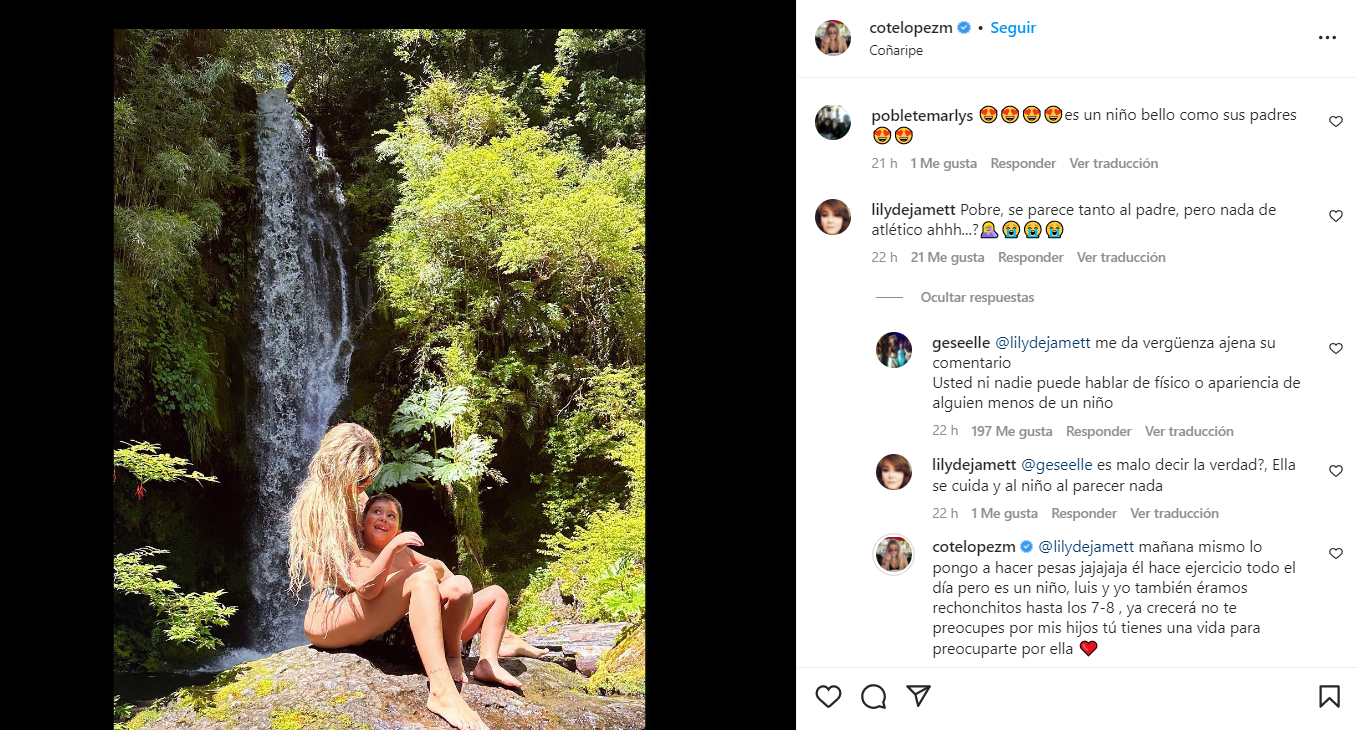Reply to pobletemarlys's comment
1357x730 pixels.
[1023, 163]
